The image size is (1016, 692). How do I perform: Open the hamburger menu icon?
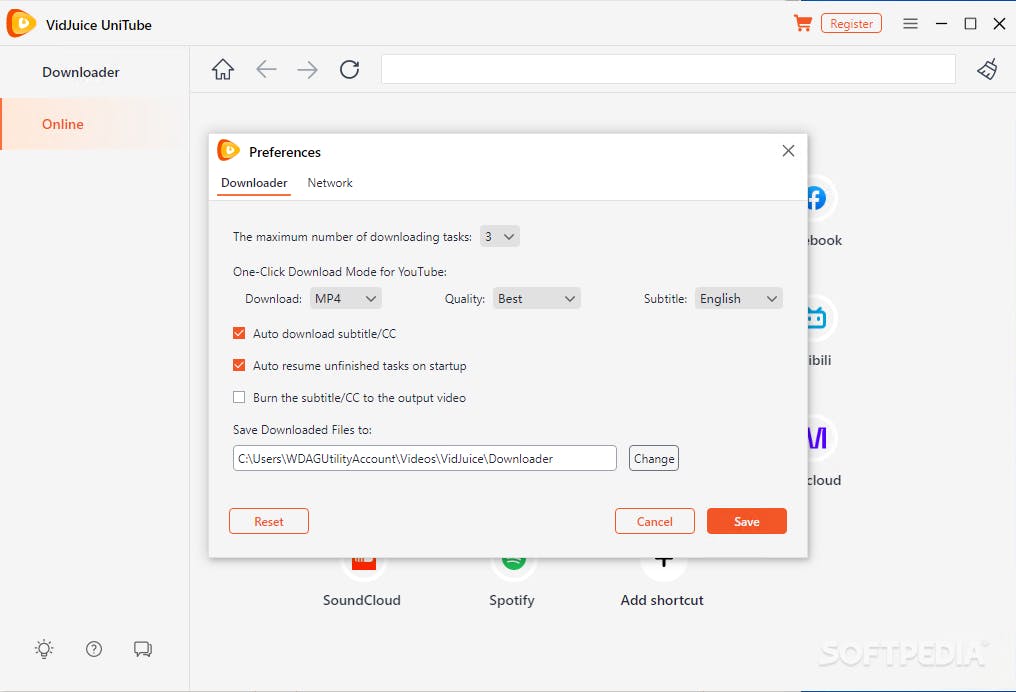tap(910, 24)
